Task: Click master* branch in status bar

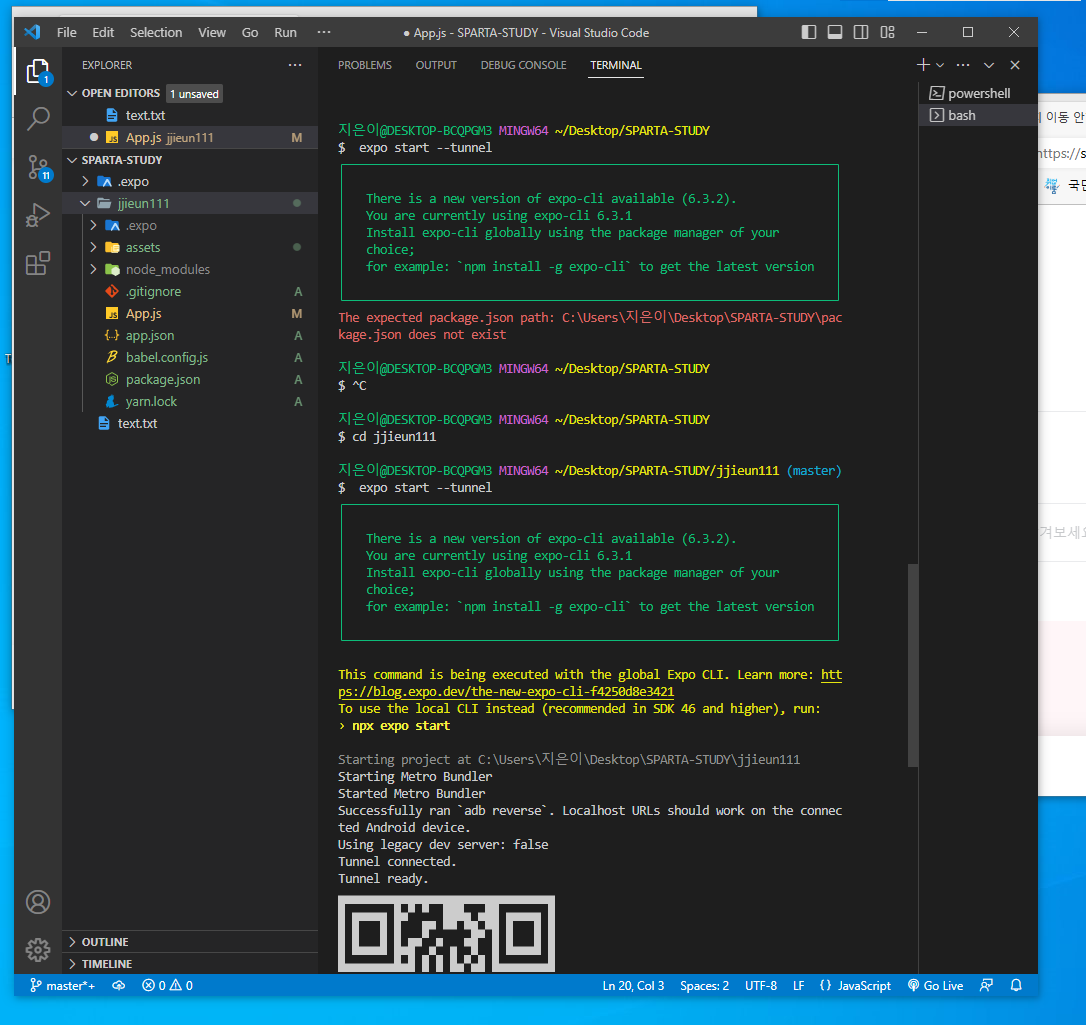Action: 62,986
